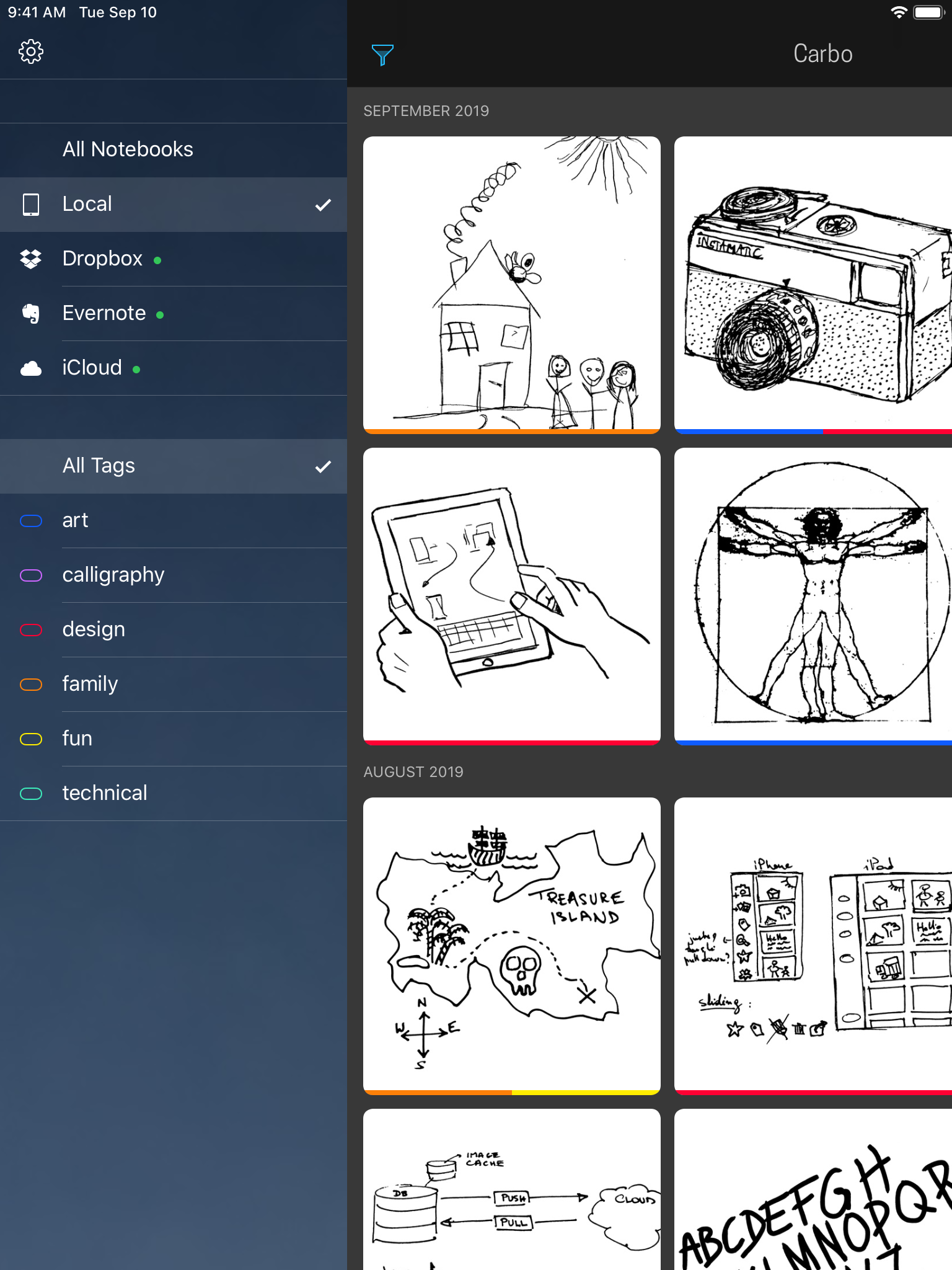Click the Dropbox logo icon
The height and width of the screenshot is (1270, 952).
(31, 259)
